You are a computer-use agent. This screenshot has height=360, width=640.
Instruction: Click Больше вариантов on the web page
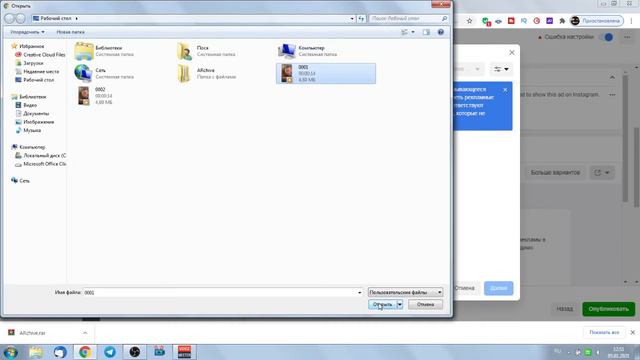555,173
